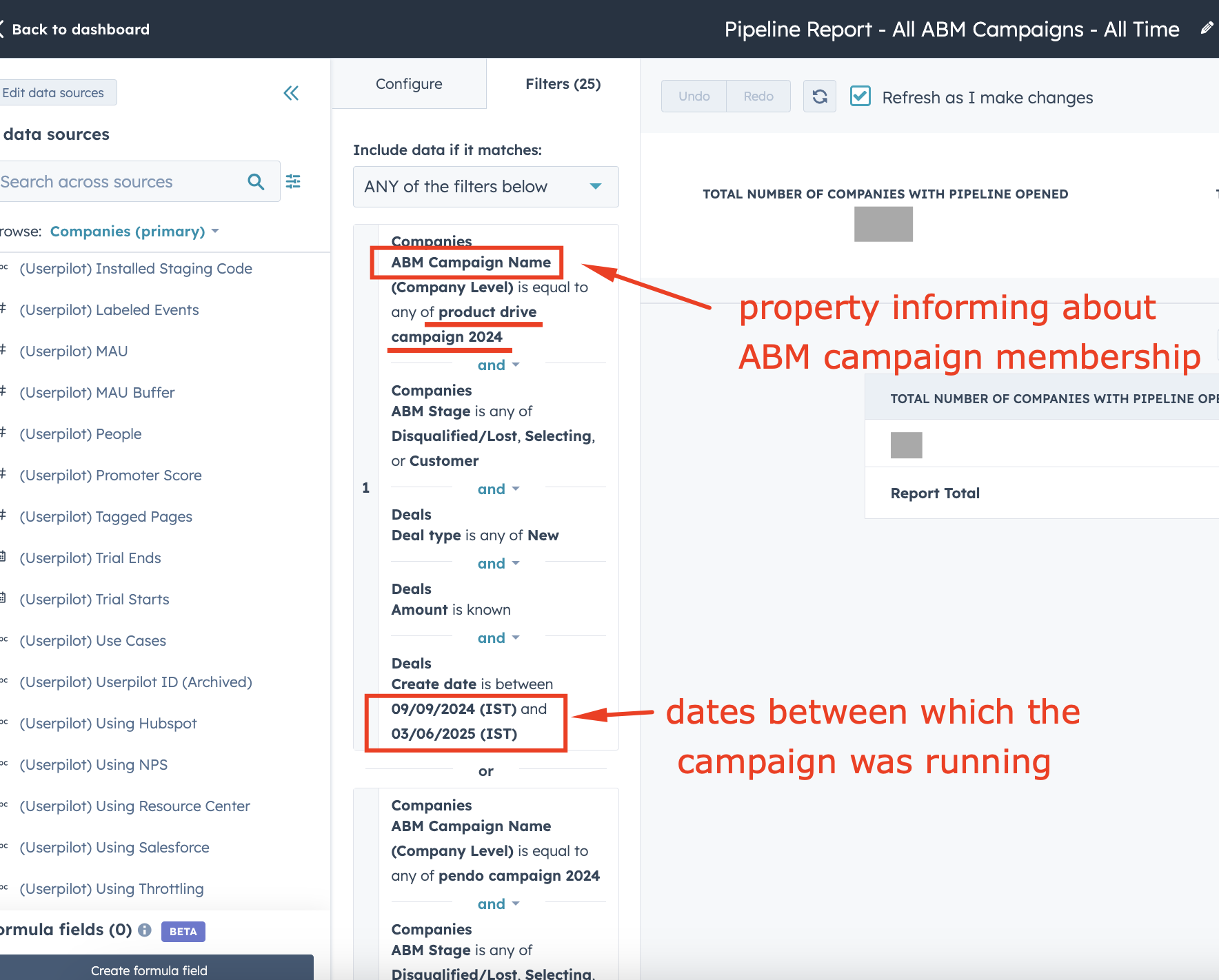Viewport: 1219px width, 980px height.
Task: Open the ANY of the filters below dropdown
Action: [x=485, y=187]
